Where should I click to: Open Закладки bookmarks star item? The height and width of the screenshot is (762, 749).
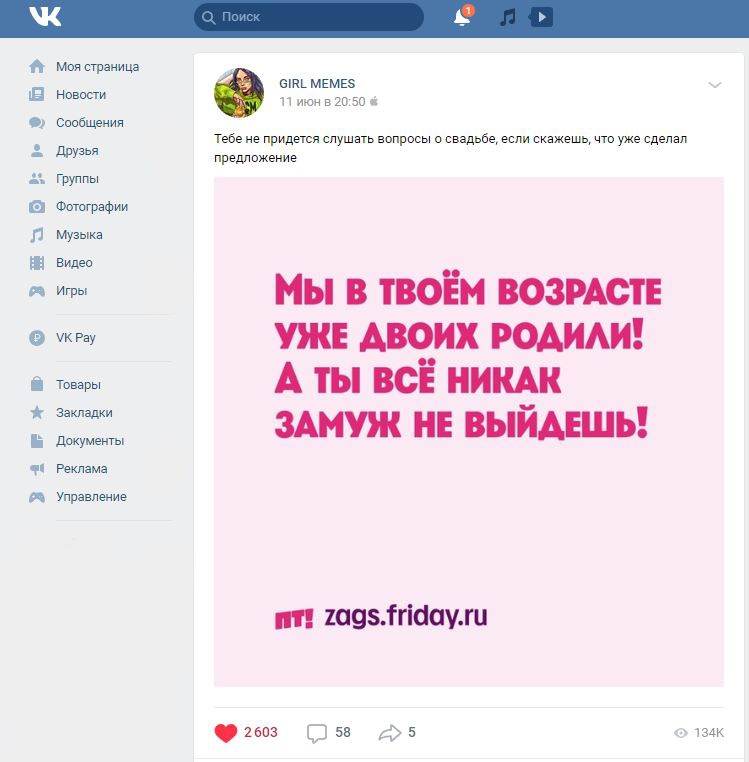click(84, 413)
